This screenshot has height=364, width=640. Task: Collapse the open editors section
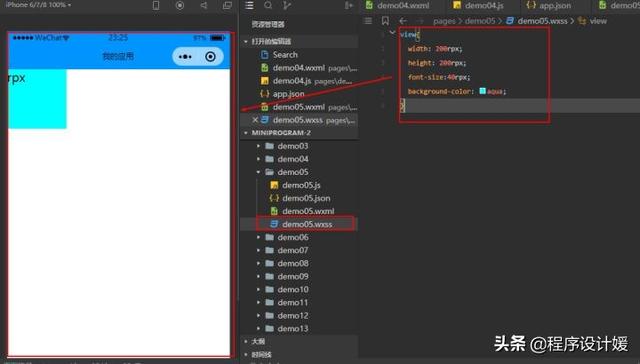coord(246,42)
